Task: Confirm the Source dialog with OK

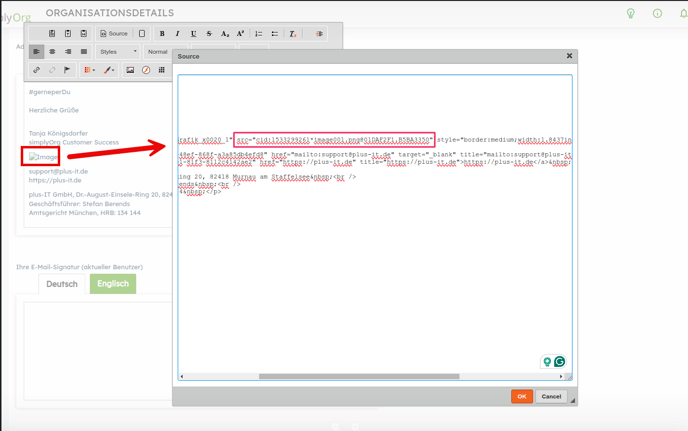Action: click(521, 396)
